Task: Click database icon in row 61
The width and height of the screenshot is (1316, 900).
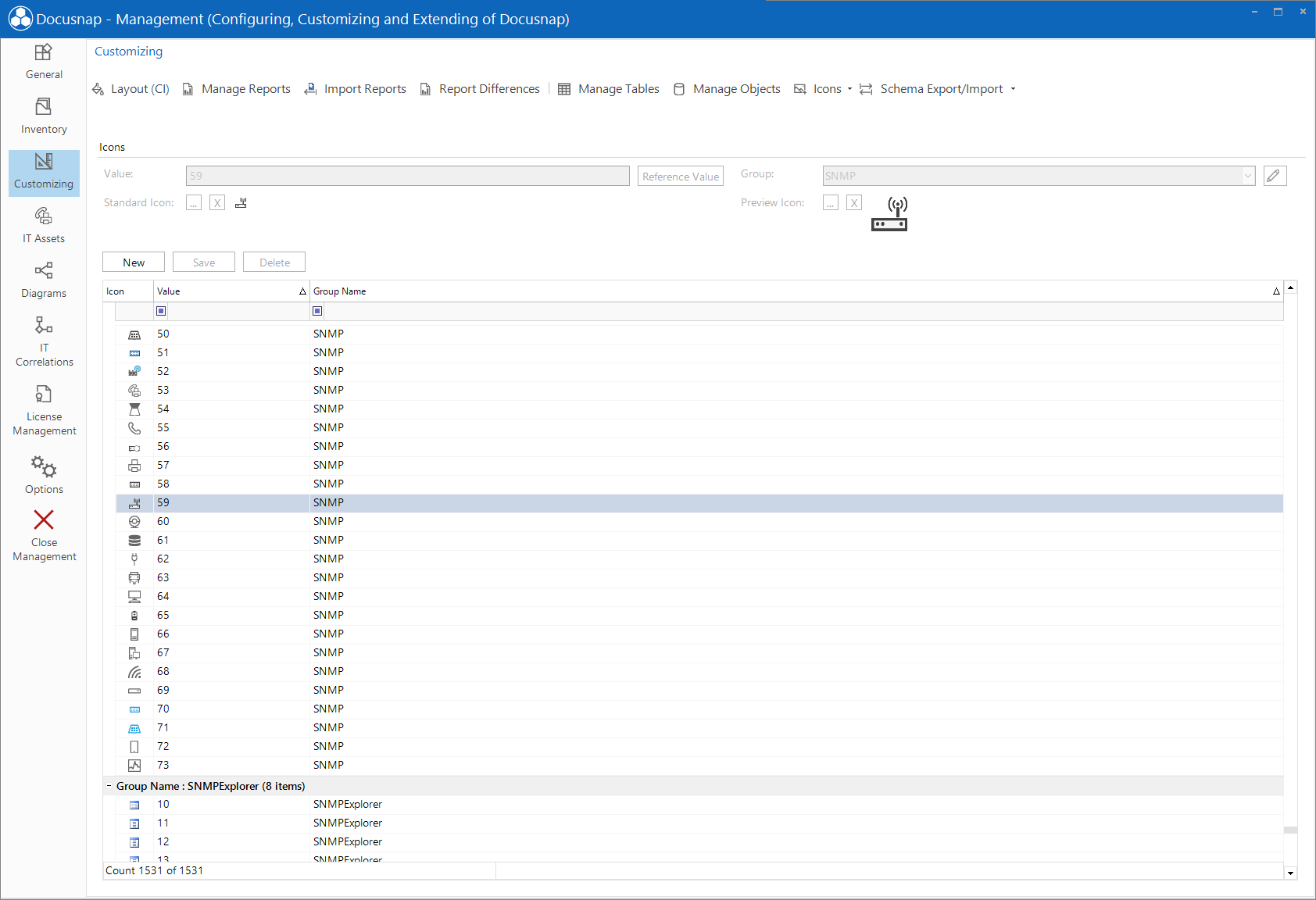Action: tap(134, 540)
